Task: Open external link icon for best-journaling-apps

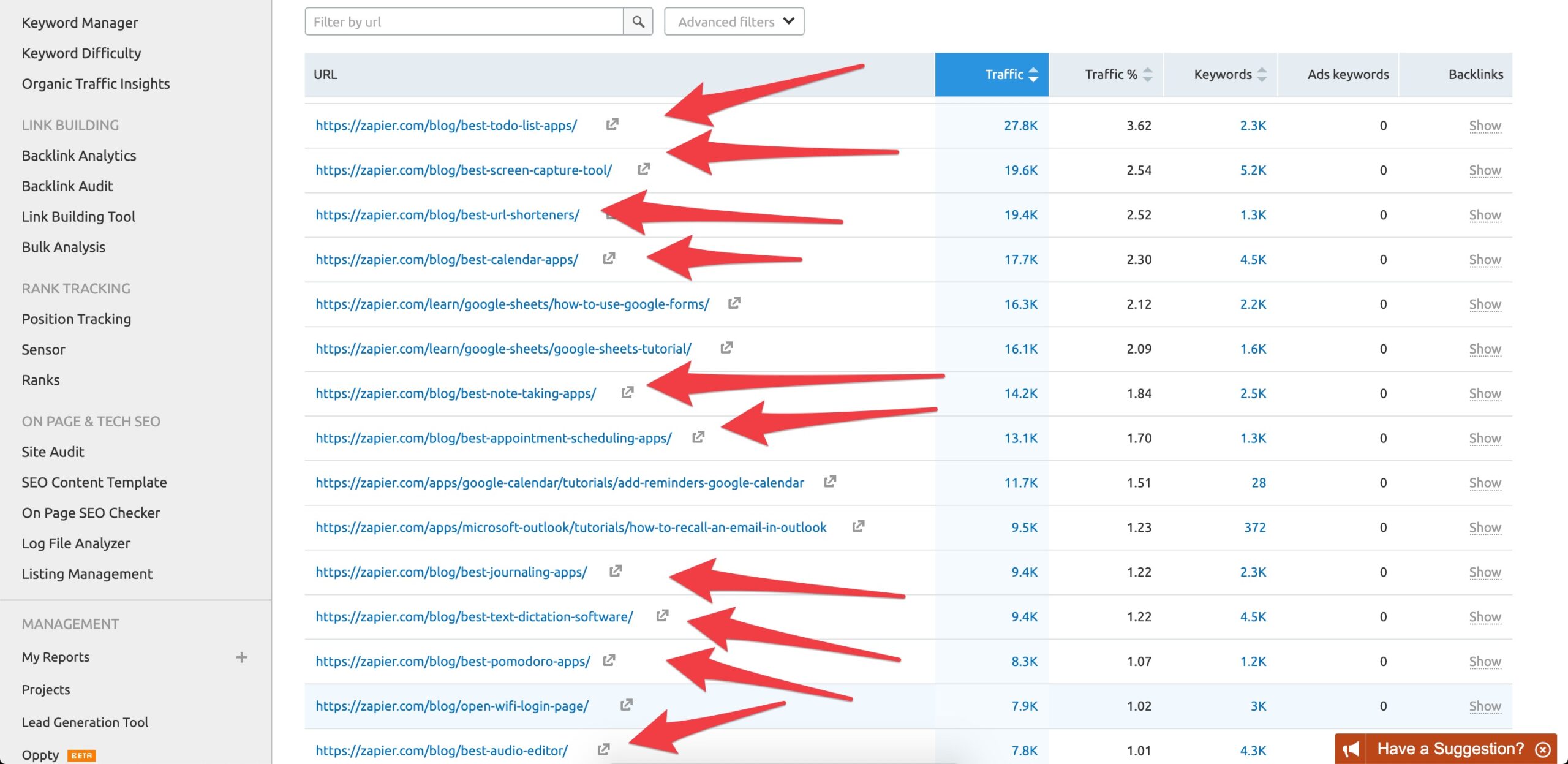Action: [x=615, y=570]
